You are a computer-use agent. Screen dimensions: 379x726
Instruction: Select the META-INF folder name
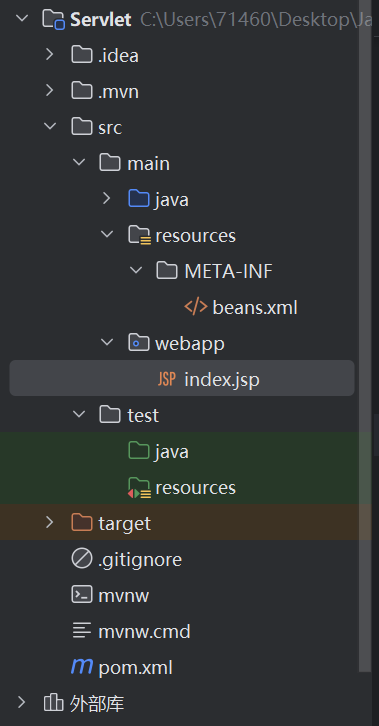229,271
